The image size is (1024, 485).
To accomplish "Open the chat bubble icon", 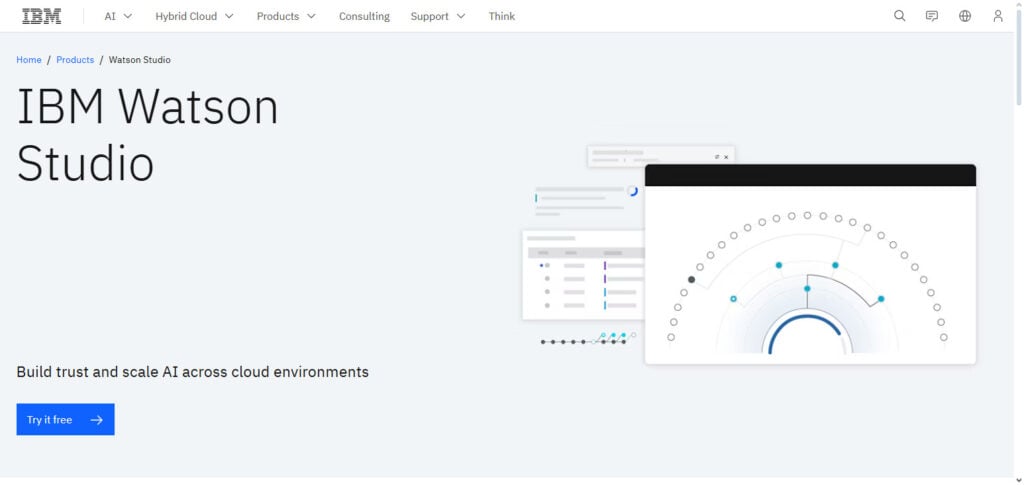I will (x=932, y=16).
